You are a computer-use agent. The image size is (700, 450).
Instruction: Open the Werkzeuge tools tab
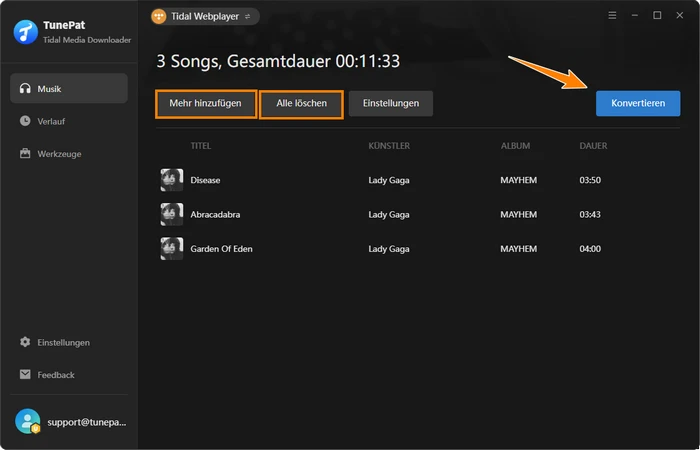tap(69, 154)
